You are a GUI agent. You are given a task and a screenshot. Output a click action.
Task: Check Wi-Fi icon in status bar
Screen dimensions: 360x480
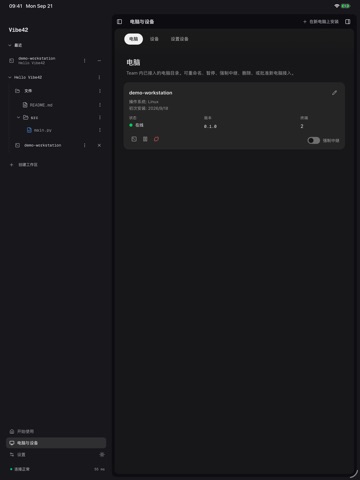(337, 6)
